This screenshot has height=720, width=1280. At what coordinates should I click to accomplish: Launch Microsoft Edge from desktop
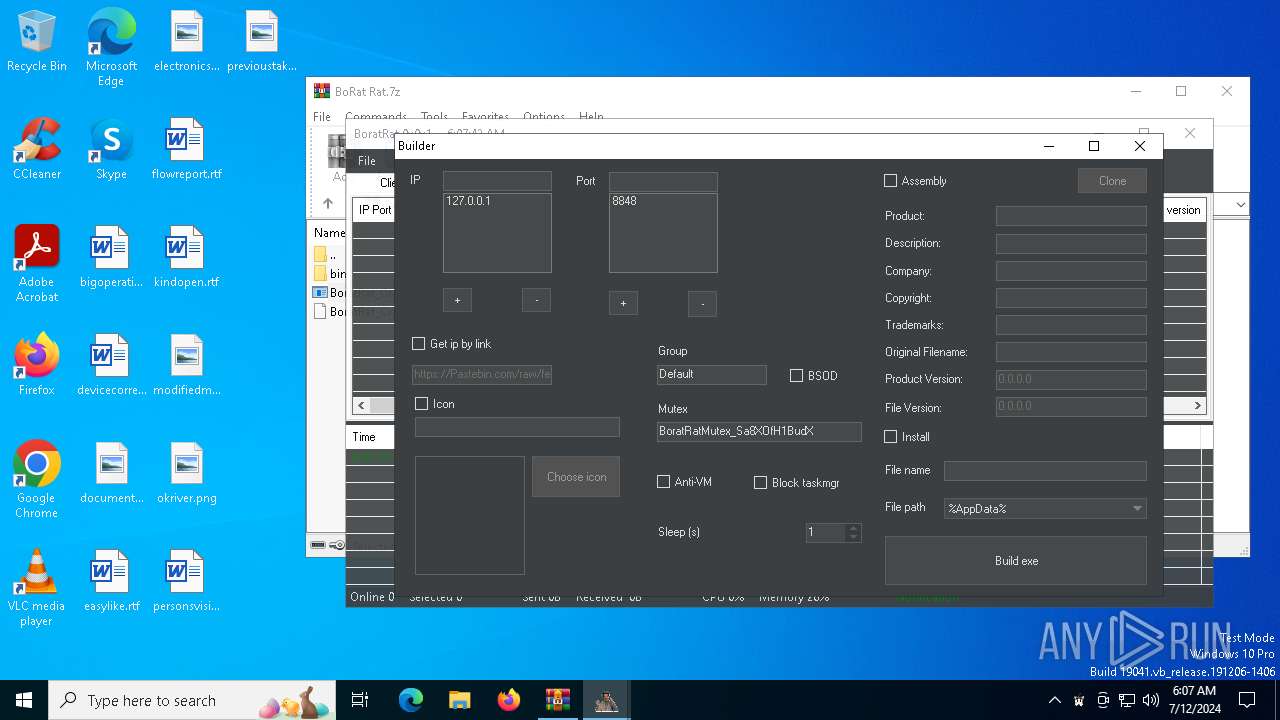click(x=111, y=48)
